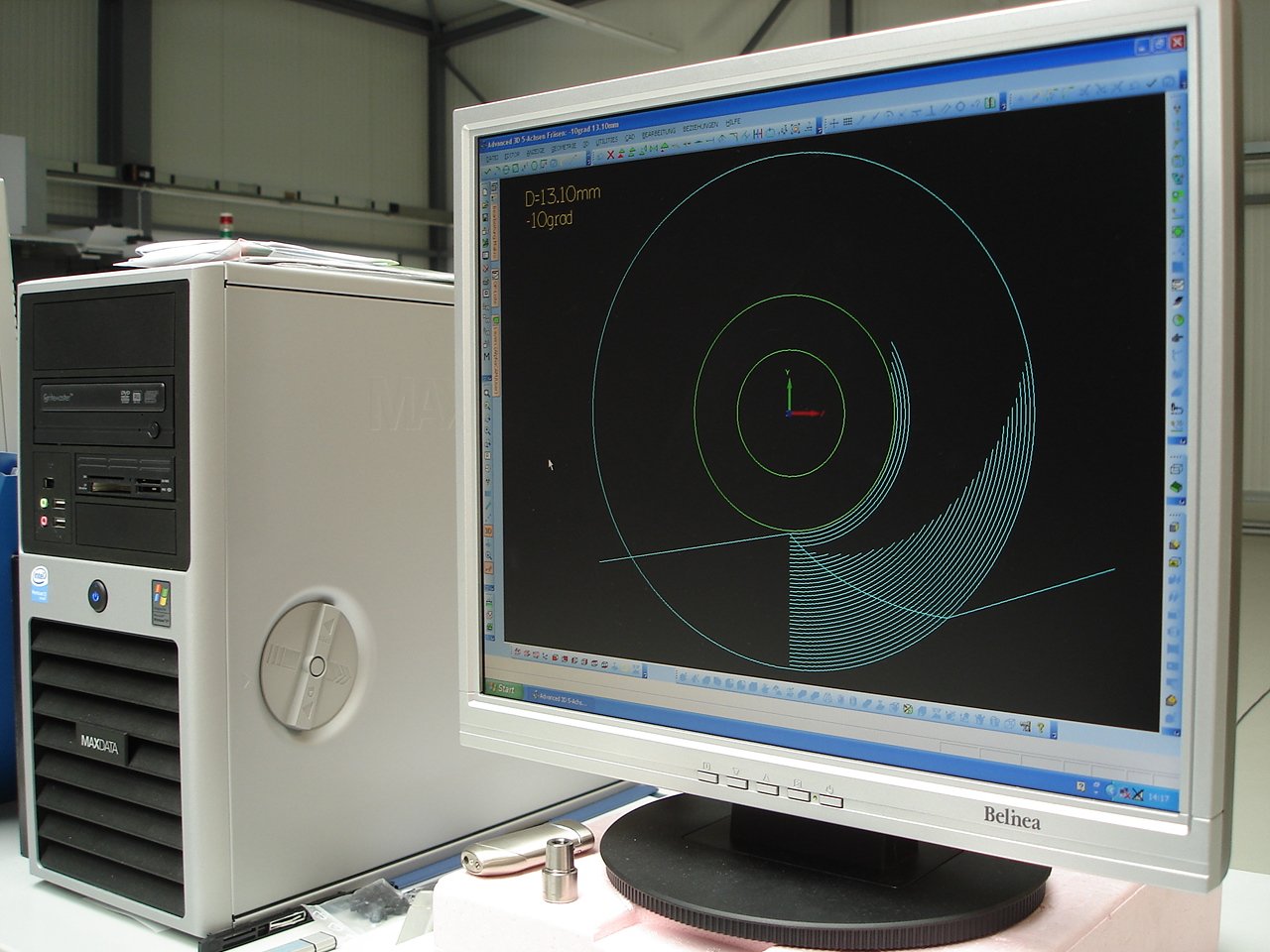The width and height of the screenshot is (1270, 952).
Task: Click the green sphere icon in right toolbar
Action: click(x=1179, y=319)
